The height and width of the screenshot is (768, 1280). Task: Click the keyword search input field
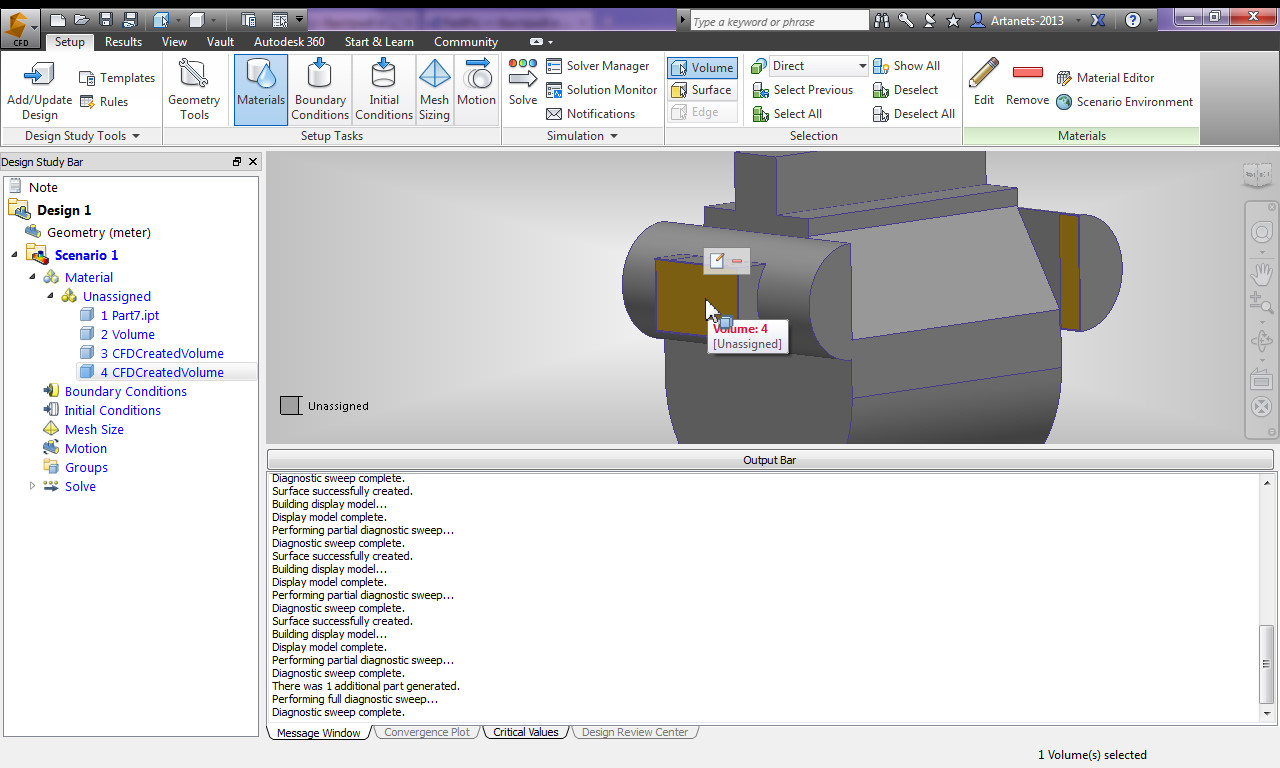779,21
